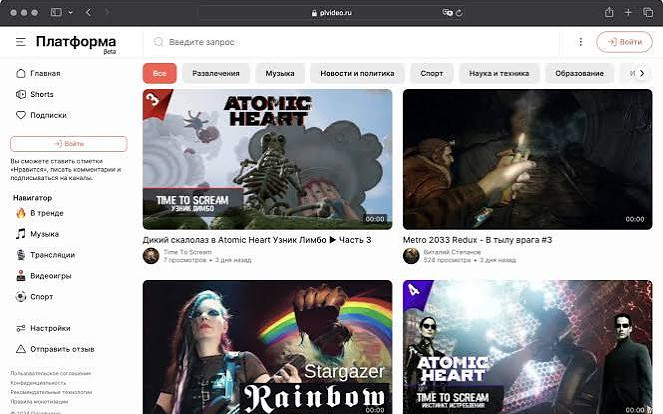Open Time To Scream channel avatar
The width and height of the screenshot is (663, 414).
(151, 256)
